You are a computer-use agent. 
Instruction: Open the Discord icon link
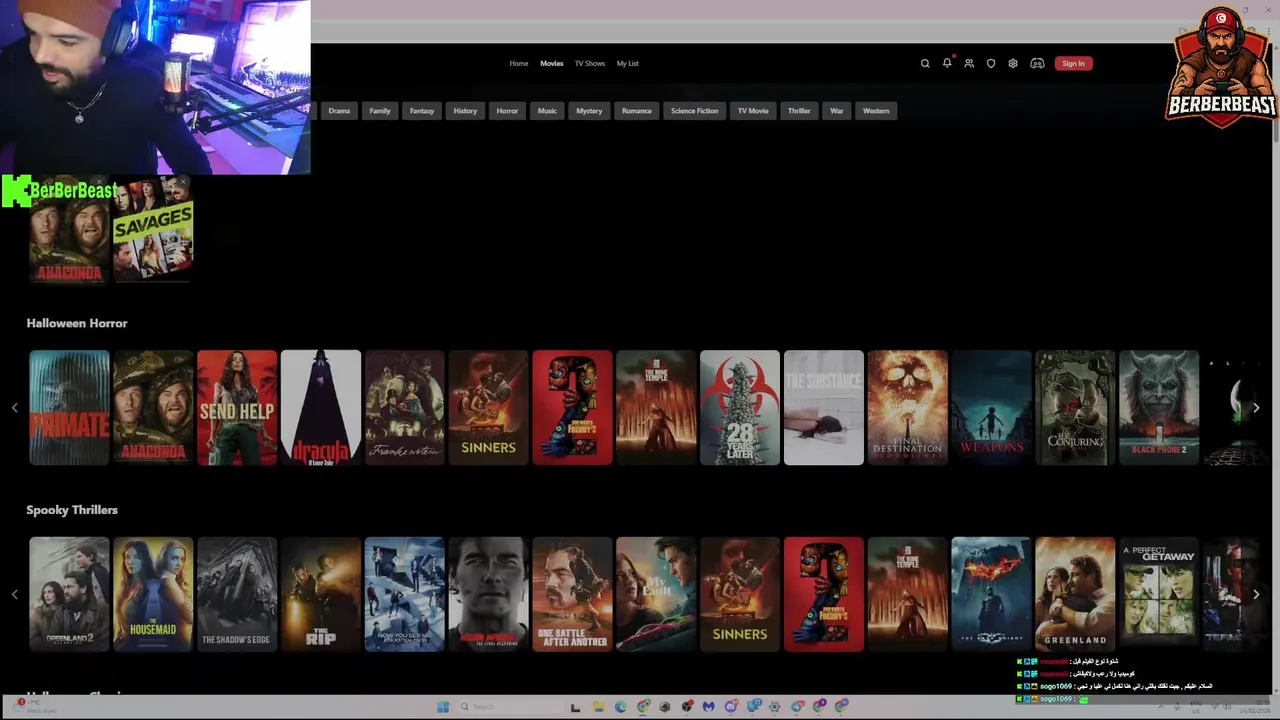click(x=1037, y=63)
